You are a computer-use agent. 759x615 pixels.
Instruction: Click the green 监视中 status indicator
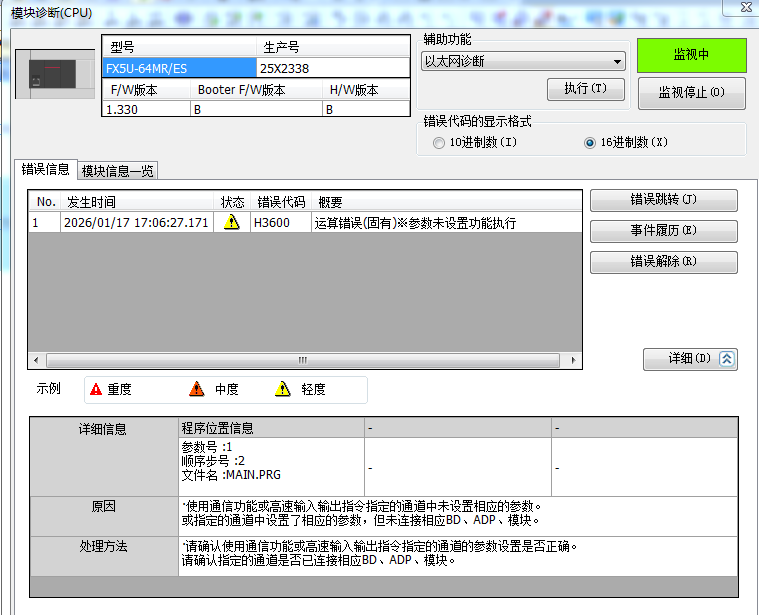point(691,55)
